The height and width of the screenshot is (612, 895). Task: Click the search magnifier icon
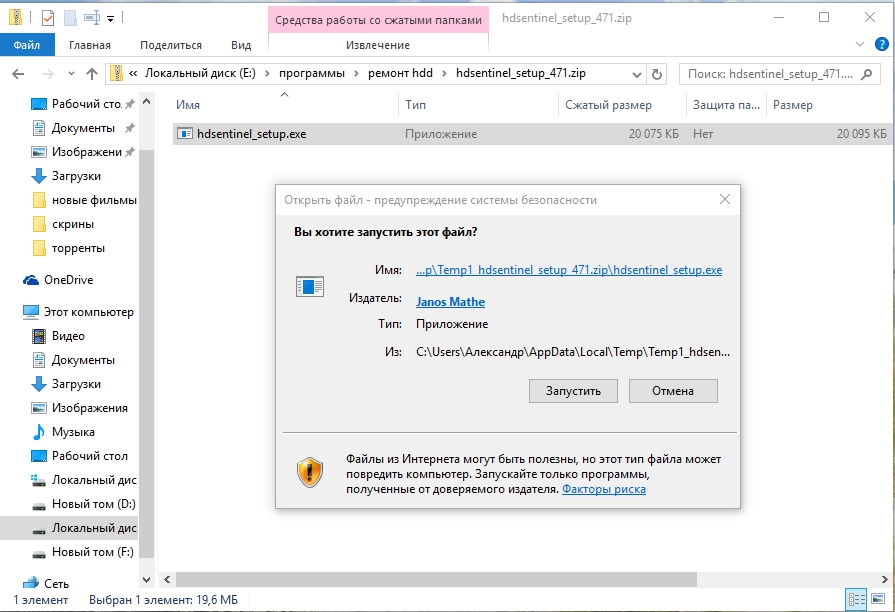coord(866,74)
